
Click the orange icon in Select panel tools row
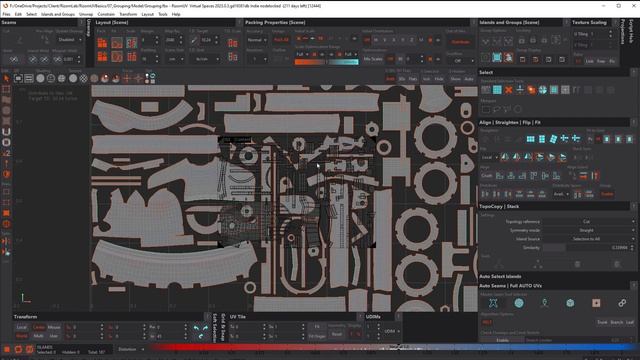tap(531, 90)
